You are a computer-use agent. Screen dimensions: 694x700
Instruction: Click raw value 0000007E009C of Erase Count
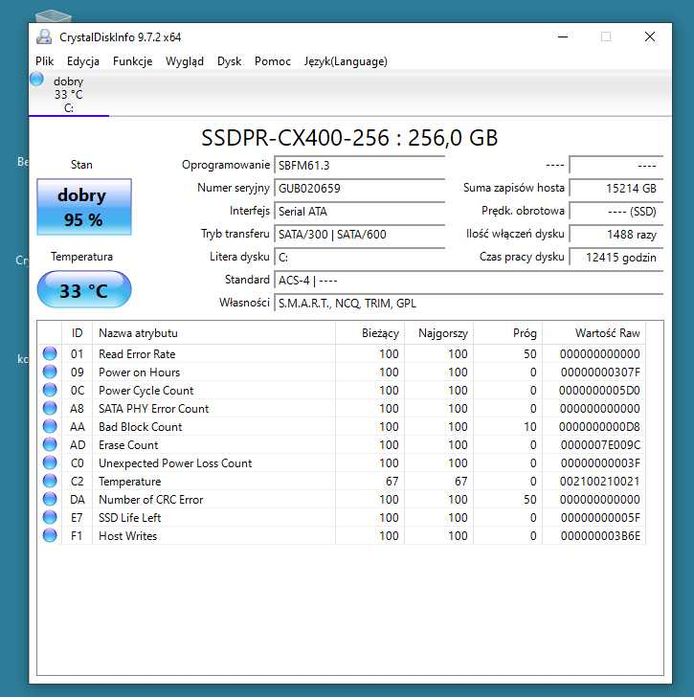pos(600,445)
